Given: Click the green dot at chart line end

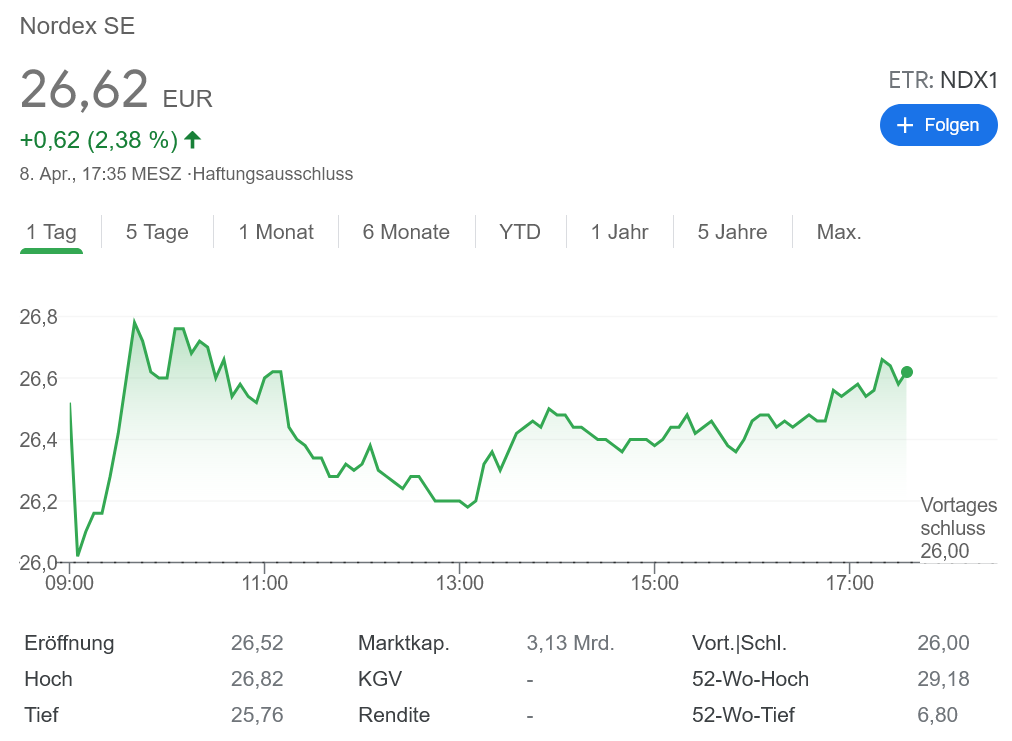Looking at the screenshot, I should coord(906,372).
